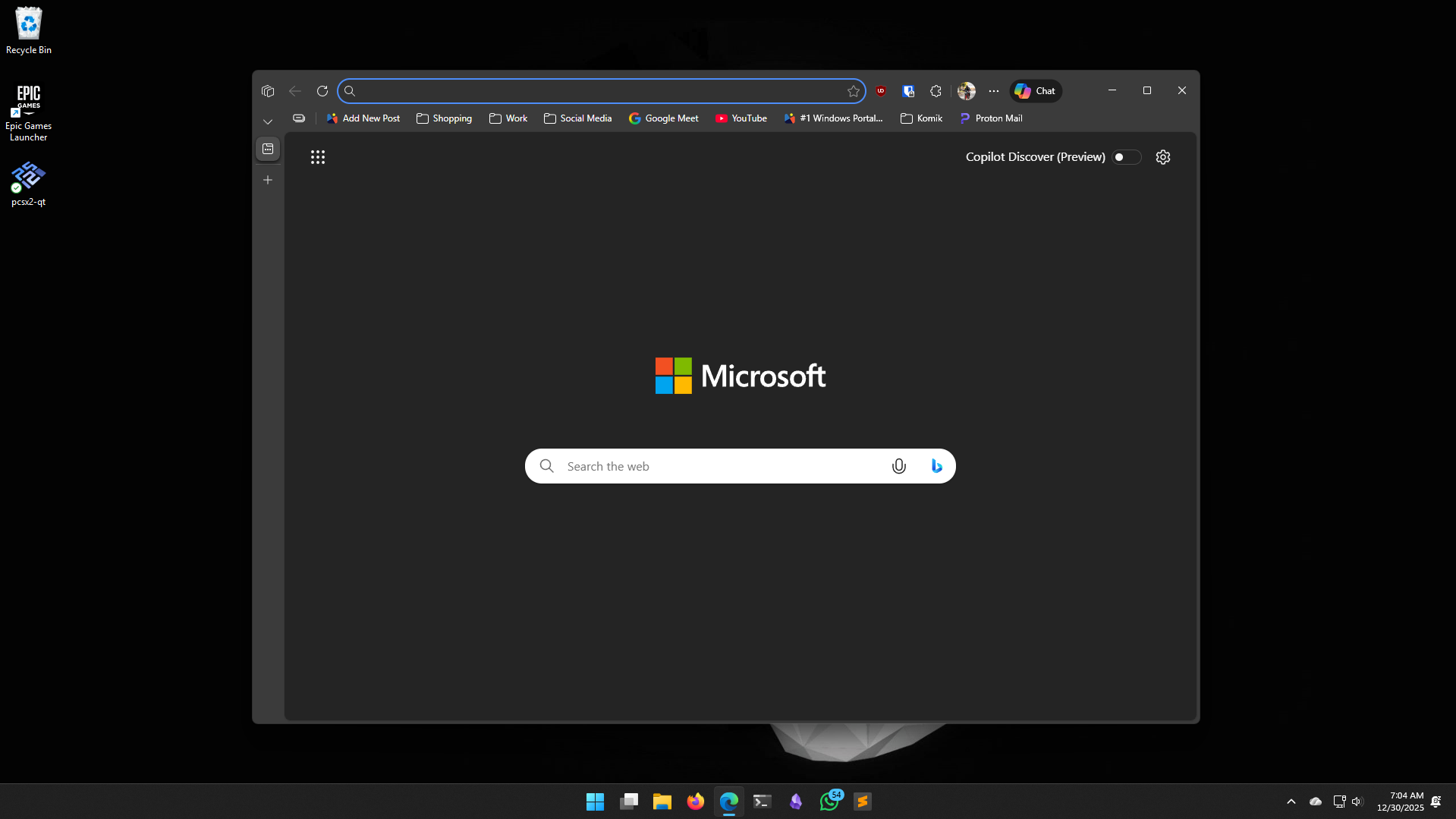Open Firefox from the taskbar
This screenshot has width=1456, height=819.
pyautogui.click(x=695, y=802)
